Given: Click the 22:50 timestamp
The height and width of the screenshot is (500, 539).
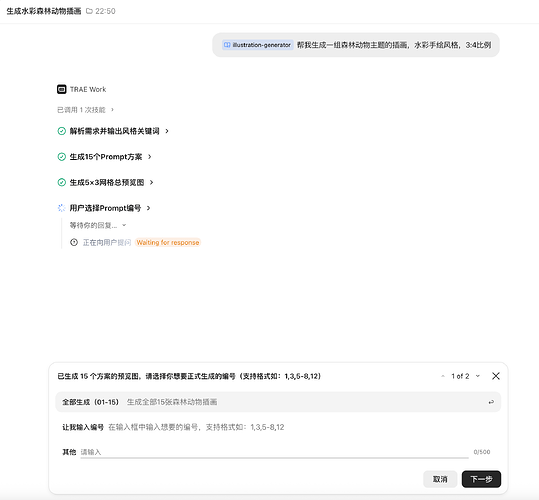Looking at the screenshot, I should click(105, 11).
